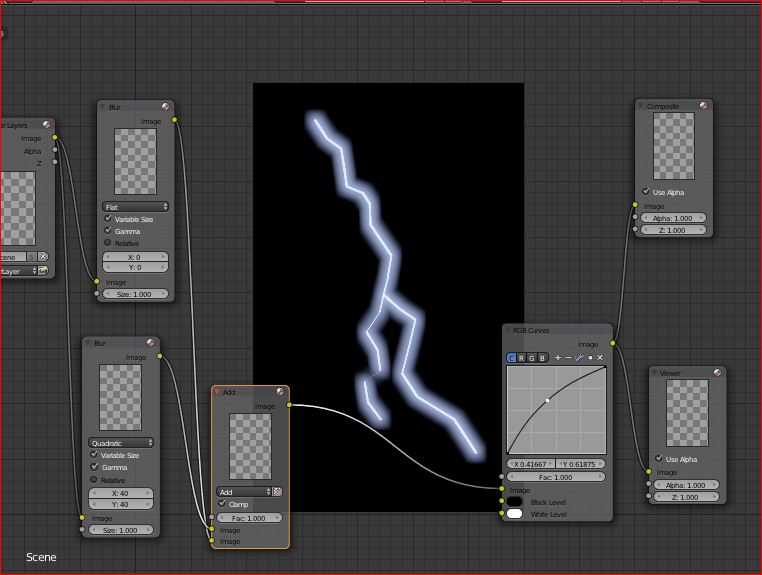Image resolution: width=762 pixels, height=575 pixels.
Task: Toggle preview sphere on the Flat Blur node
Action: pyautogui.click(x=165, y=106)
